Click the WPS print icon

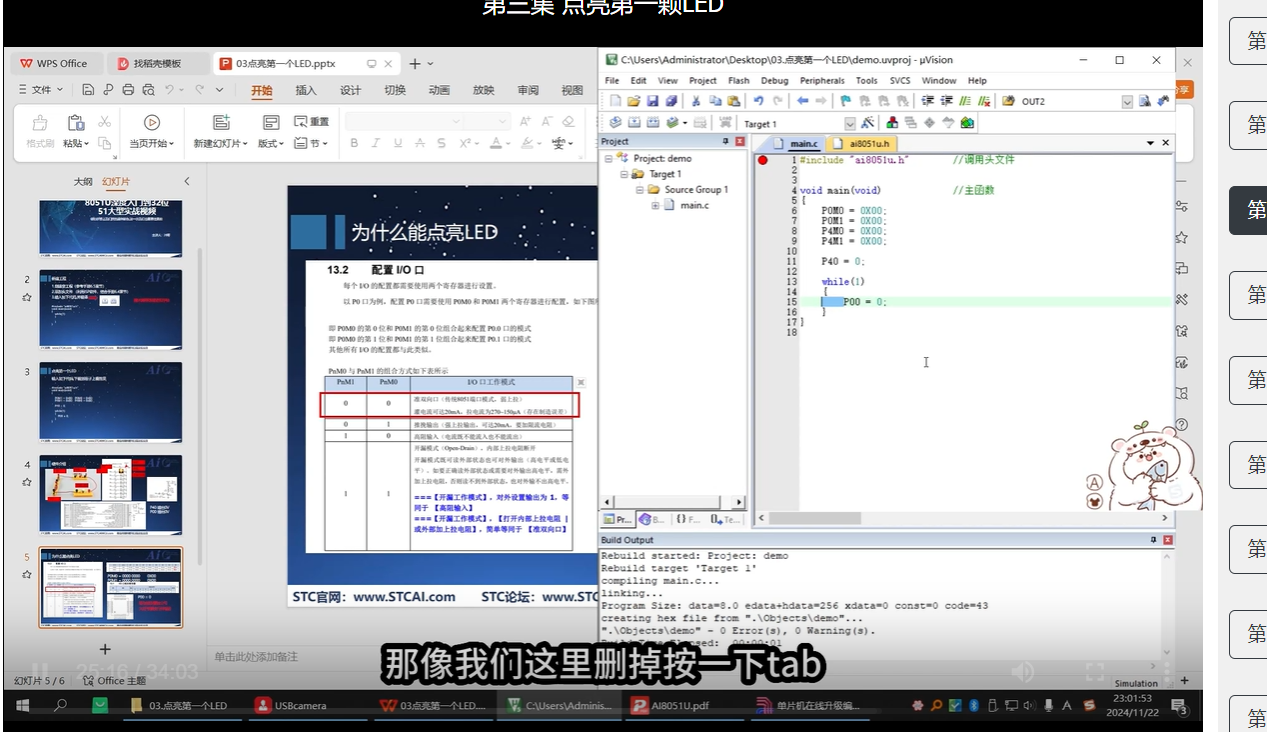pyautogui.click(x=128, y=90)
